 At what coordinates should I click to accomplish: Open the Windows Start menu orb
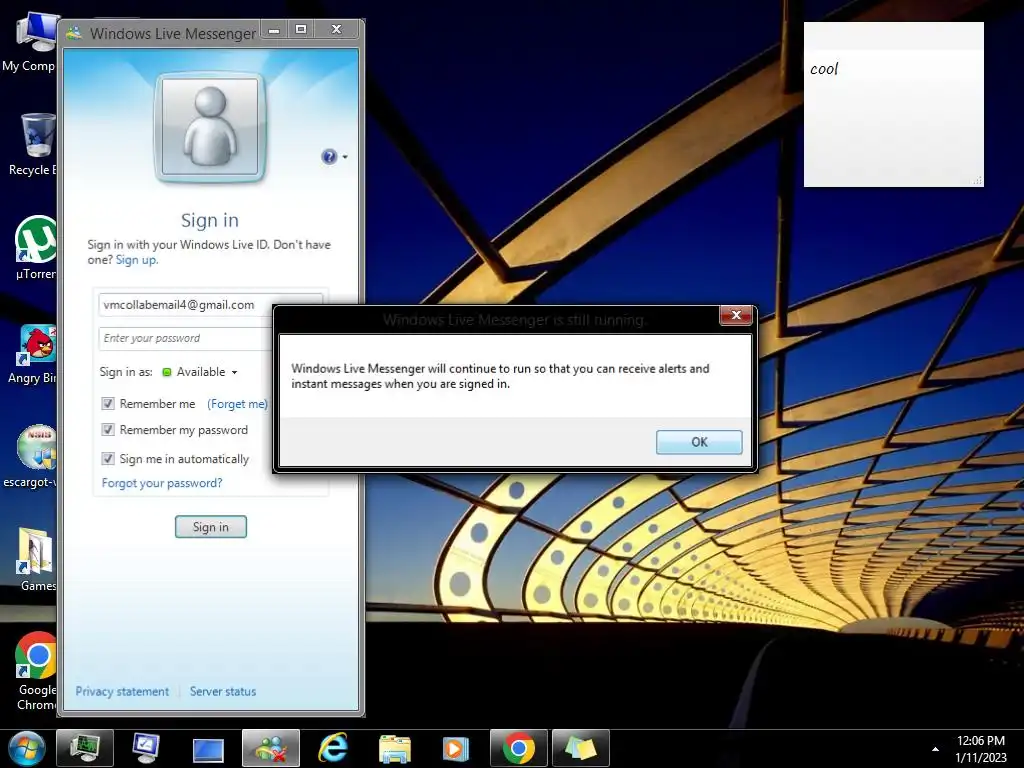[x=27, y=748]
